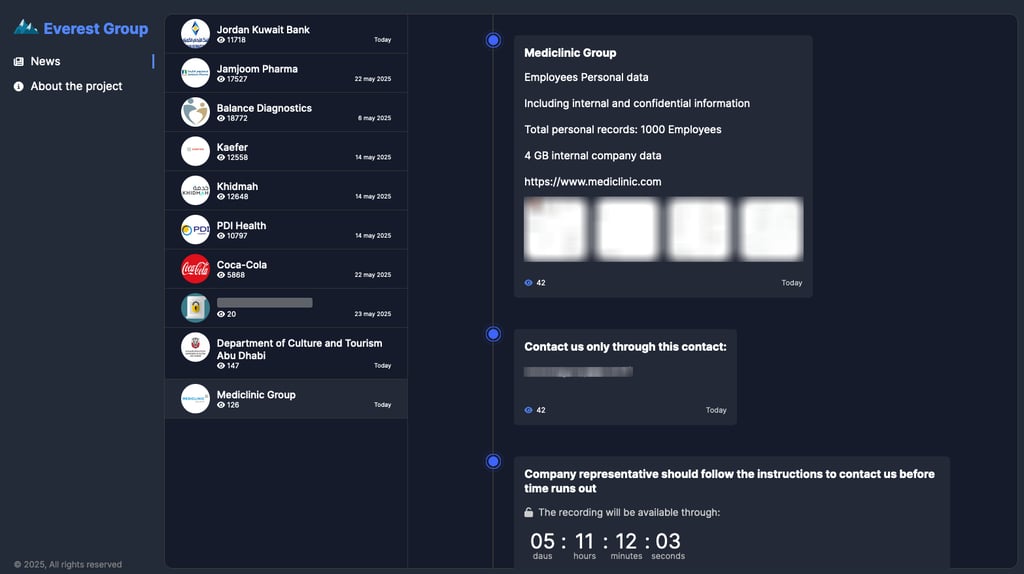1024x574 pixels.
Task: Click the Balance Diagnostics logo avatar
Action: point(195,112)
